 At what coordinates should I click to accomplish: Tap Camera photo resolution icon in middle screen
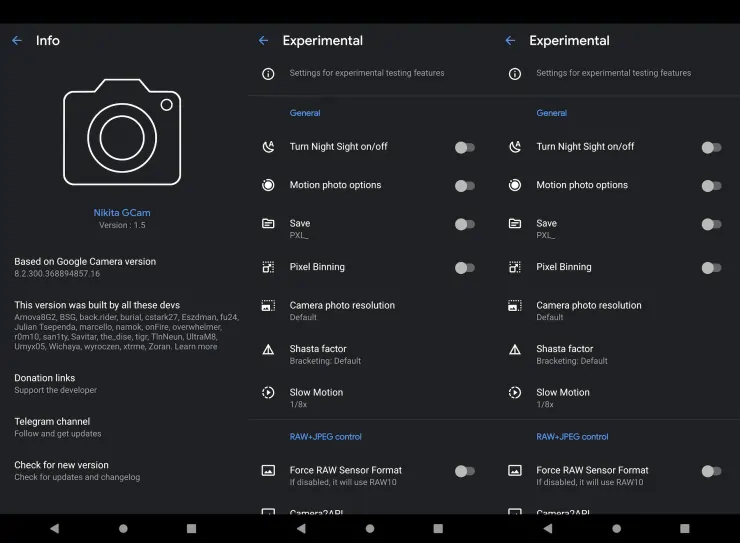click(268, 306)
